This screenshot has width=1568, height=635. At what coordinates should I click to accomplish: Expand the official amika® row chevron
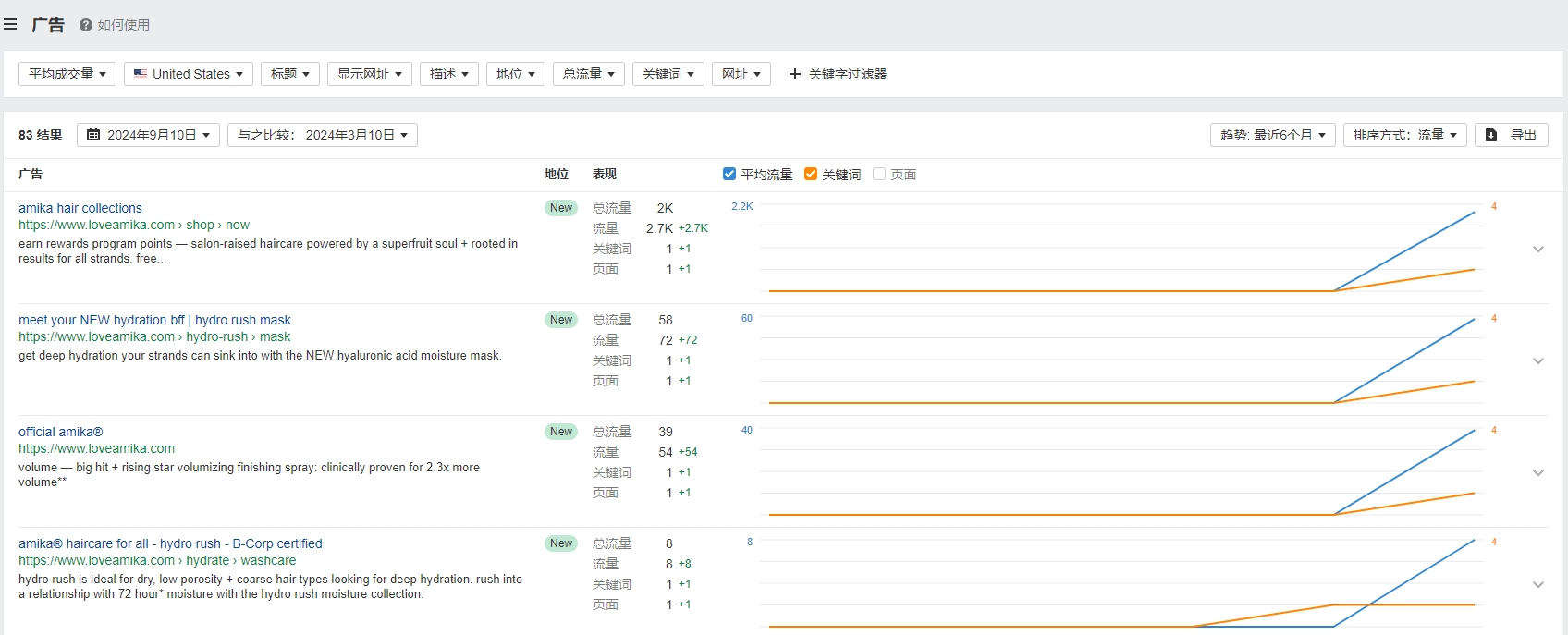tap(1538, 472)
